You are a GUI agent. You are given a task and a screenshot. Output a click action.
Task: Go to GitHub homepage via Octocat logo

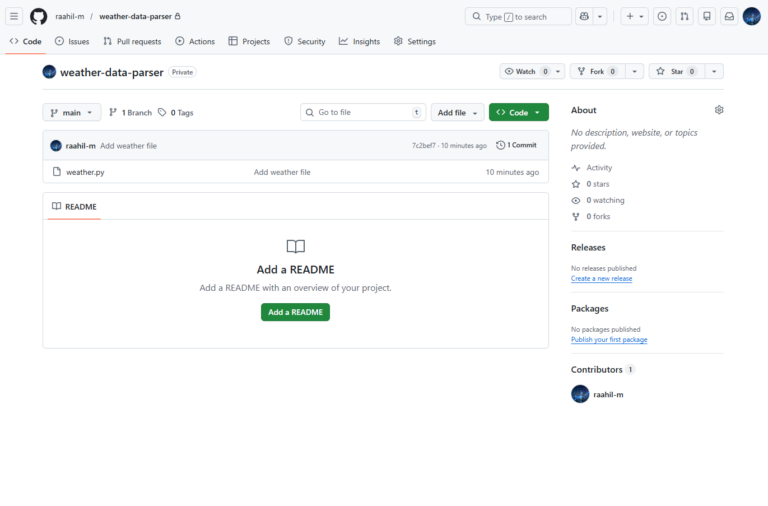pos(39,16)
